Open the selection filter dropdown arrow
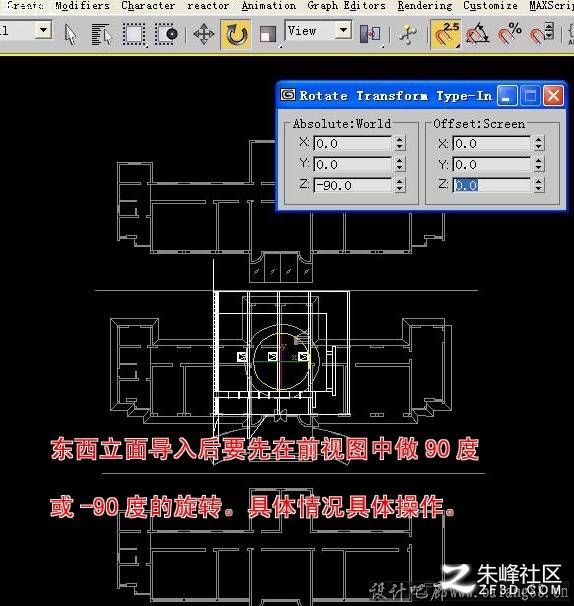The width and height of the screenshot is (574, 606). [43, 30]
